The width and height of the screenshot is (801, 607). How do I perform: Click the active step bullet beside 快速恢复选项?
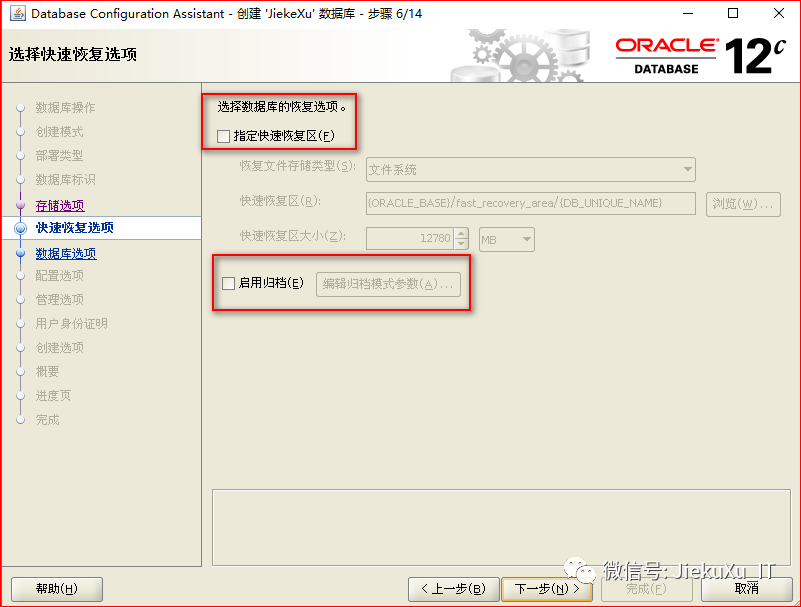(20, 228)
